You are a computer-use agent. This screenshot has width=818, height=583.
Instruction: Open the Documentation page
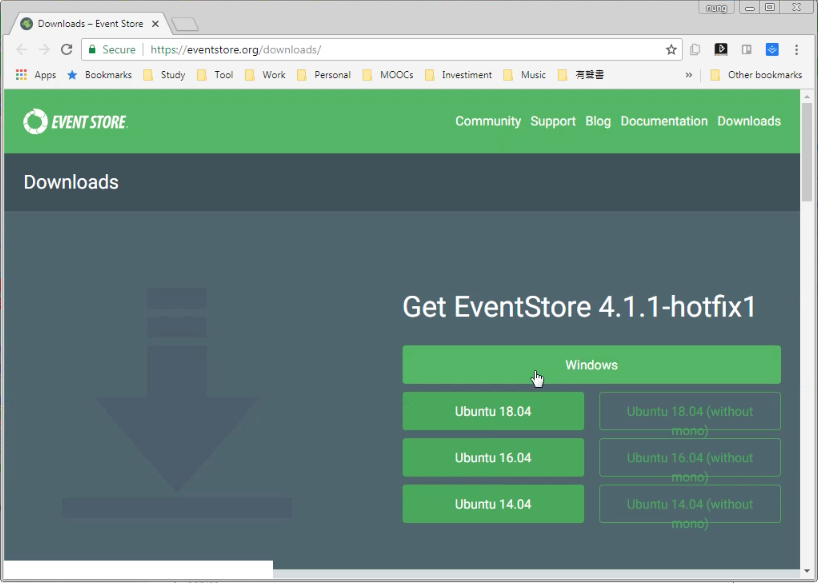[664, 121]
